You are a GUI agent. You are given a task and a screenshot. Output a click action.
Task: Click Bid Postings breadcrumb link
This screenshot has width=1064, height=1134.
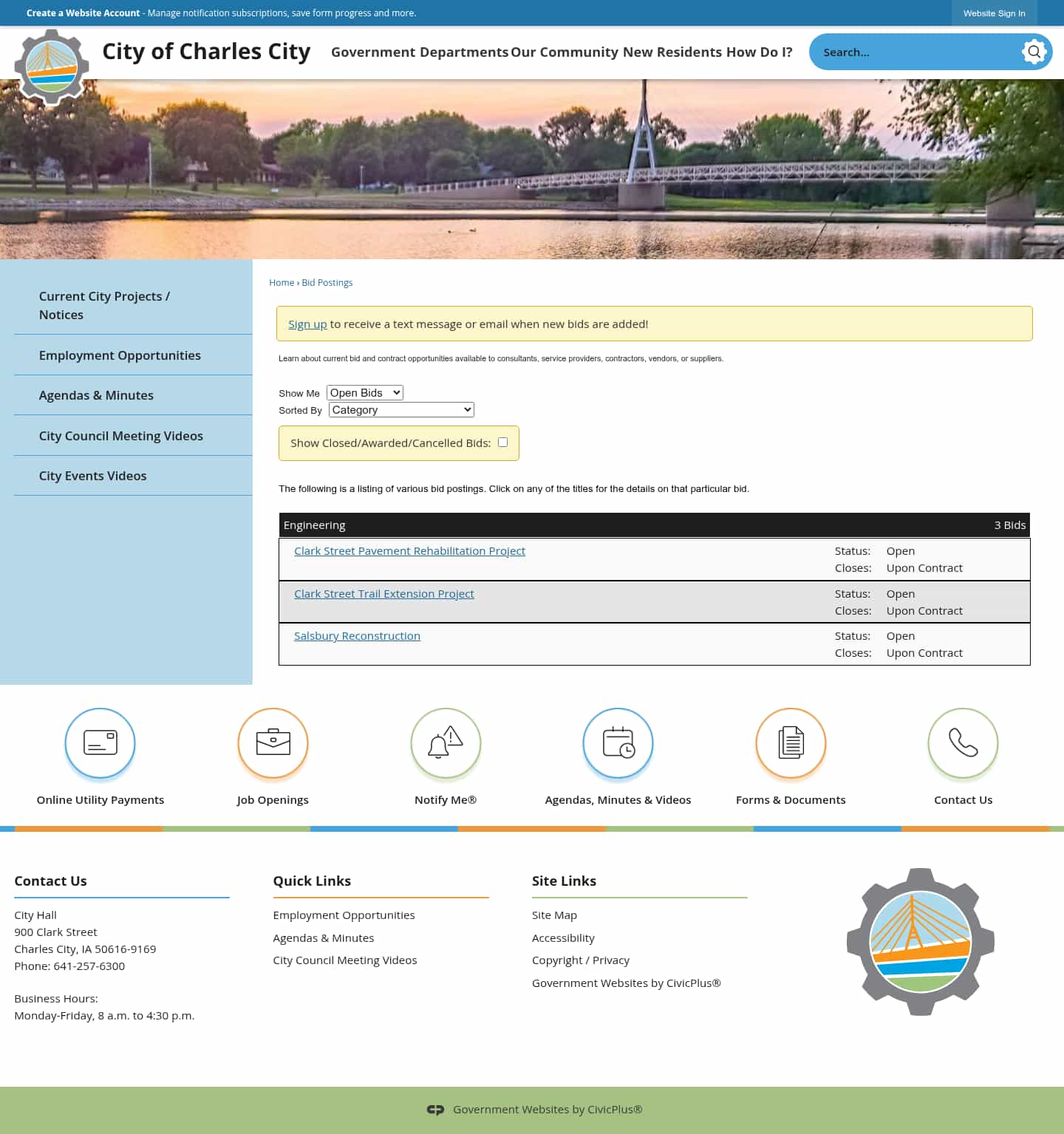coord(327,283)
